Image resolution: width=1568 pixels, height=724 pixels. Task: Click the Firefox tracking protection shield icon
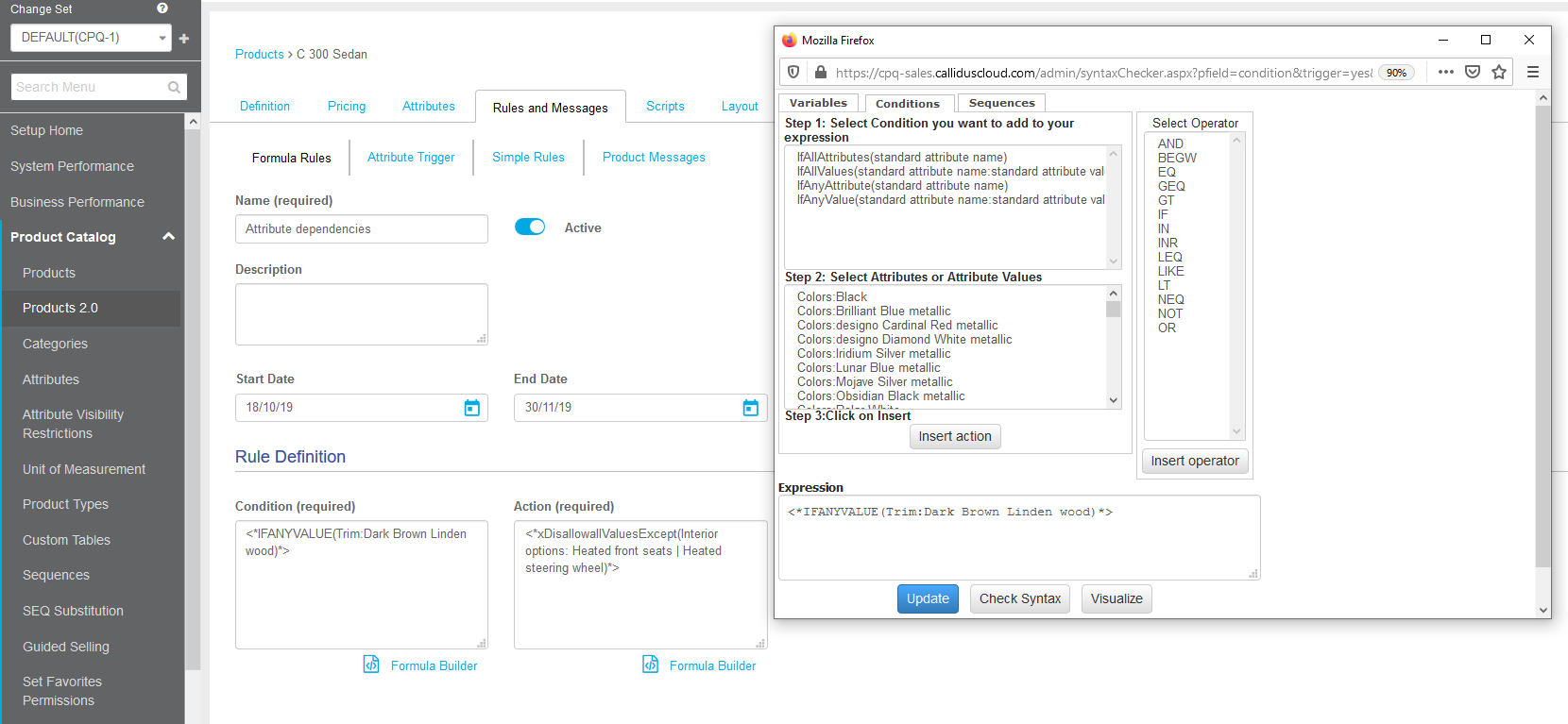(793, 72)
